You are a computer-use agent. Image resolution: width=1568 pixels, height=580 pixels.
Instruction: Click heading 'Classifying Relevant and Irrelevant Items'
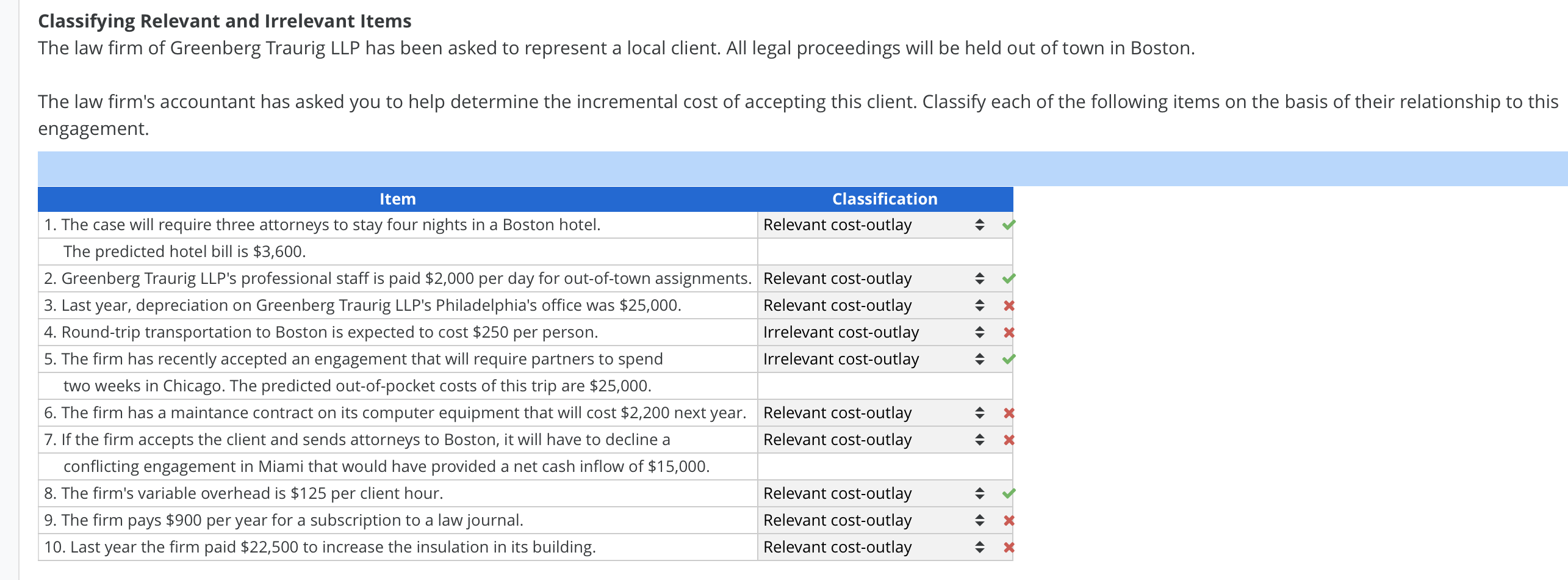pyautogui.click(x=225, y=21)
